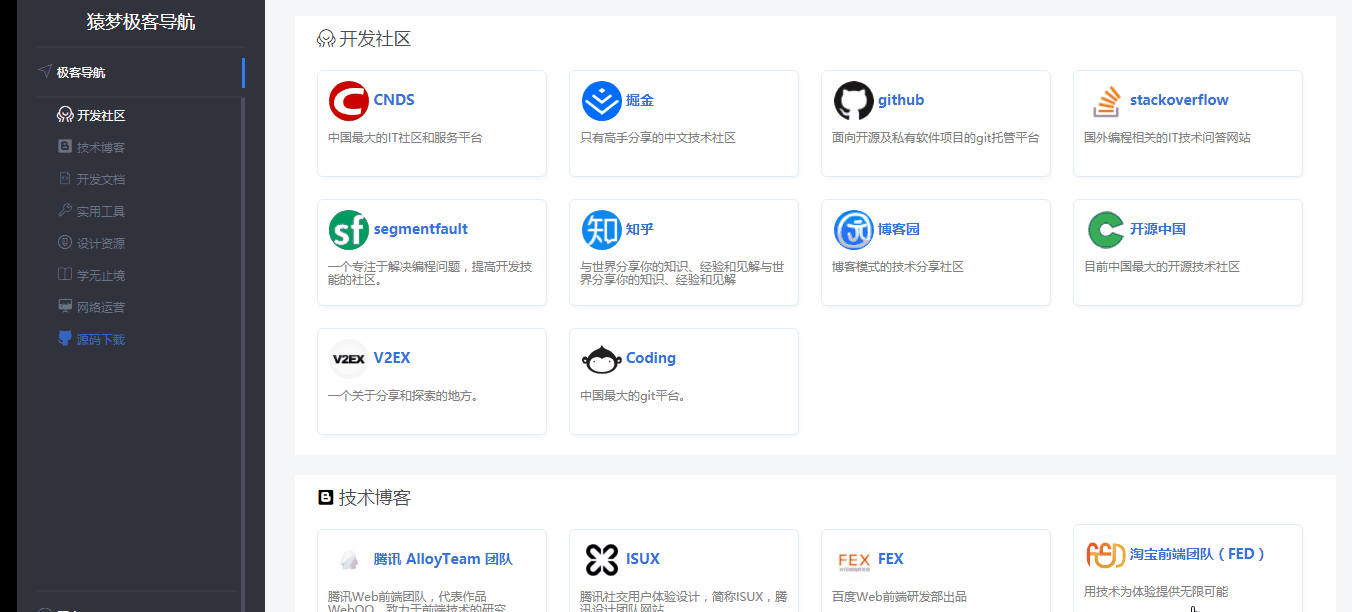Click the stackoverflow logo icon

pos(1105,101)
